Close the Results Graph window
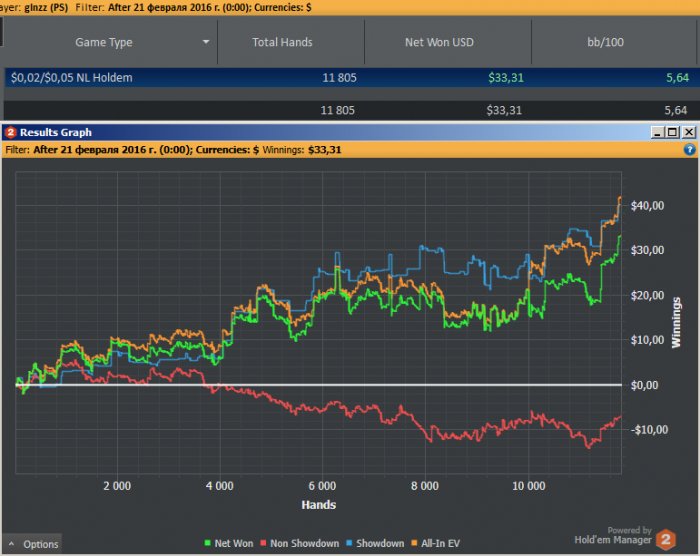 [688, 132]
